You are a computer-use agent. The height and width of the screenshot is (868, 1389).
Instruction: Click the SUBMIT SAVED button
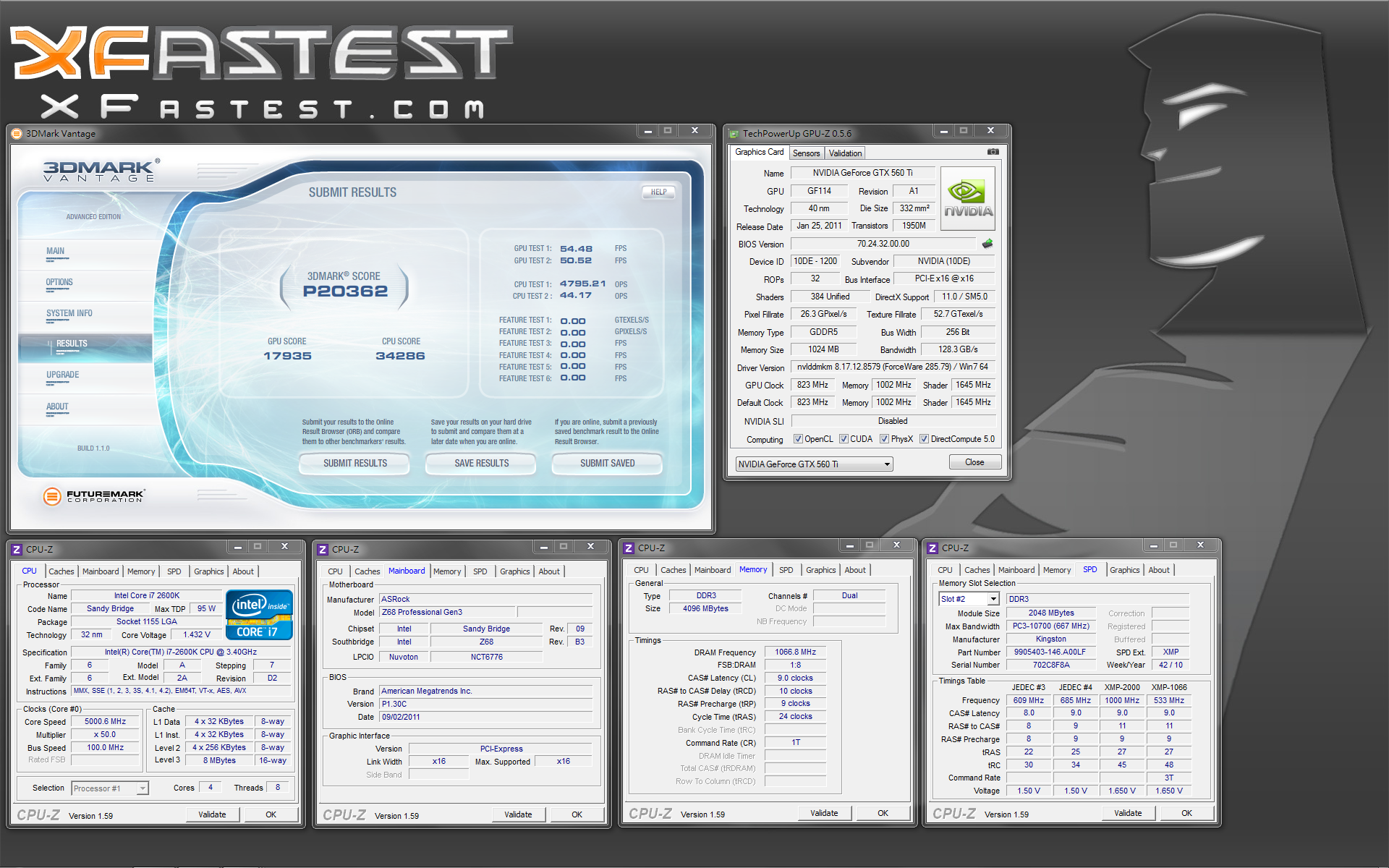click(x=608, y=464)
